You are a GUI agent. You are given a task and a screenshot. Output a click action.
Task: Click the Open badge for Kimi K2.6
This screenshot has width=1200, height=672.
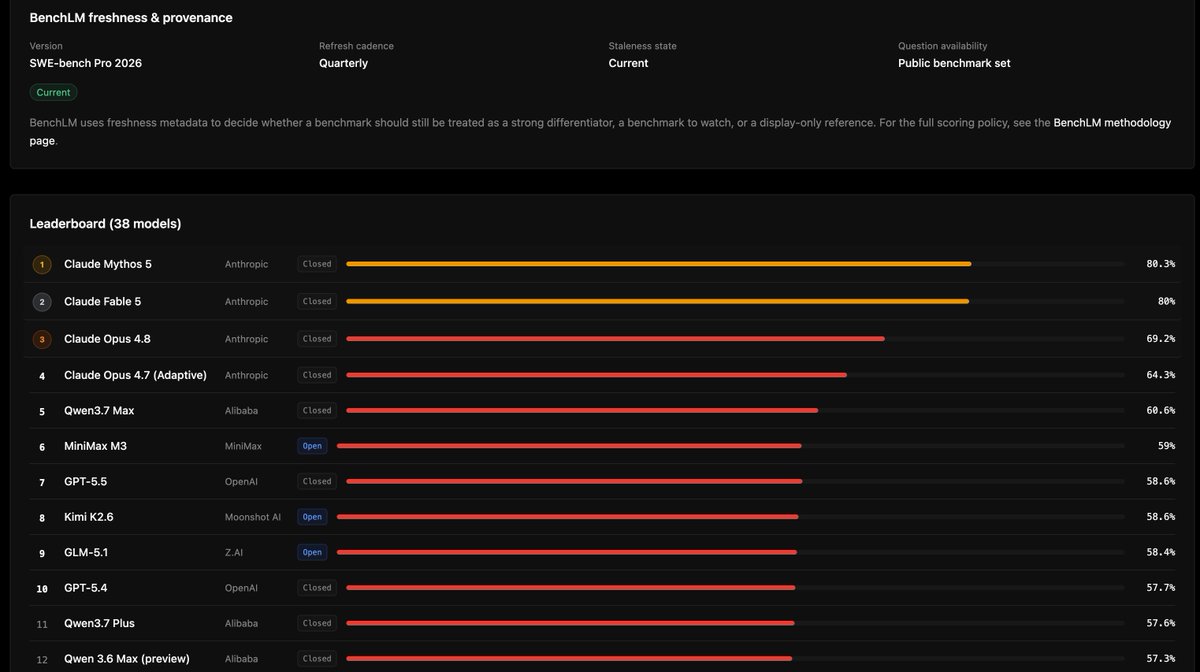[x=312, y=517]
